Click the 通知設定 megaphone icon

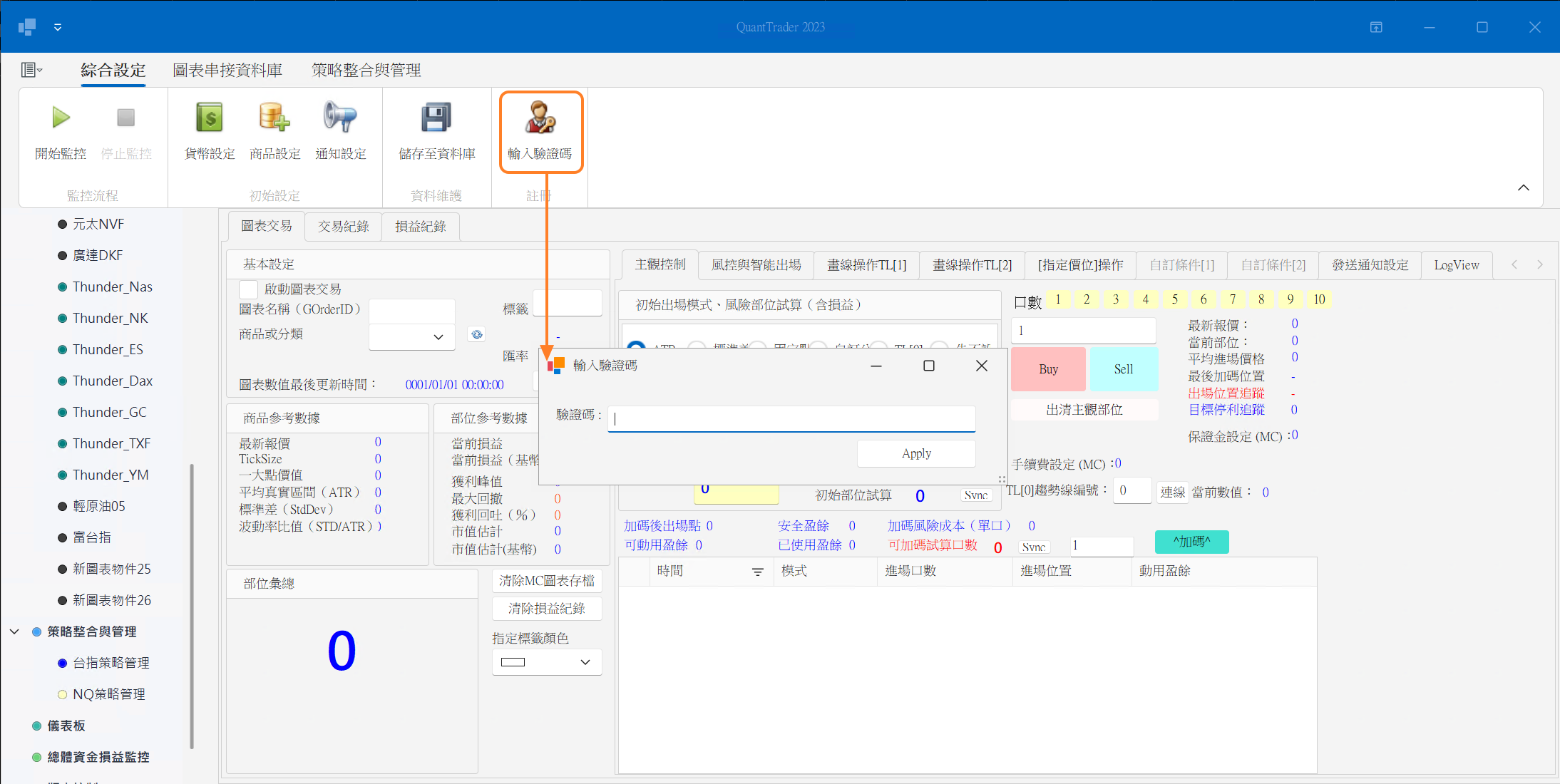(340, 118)
